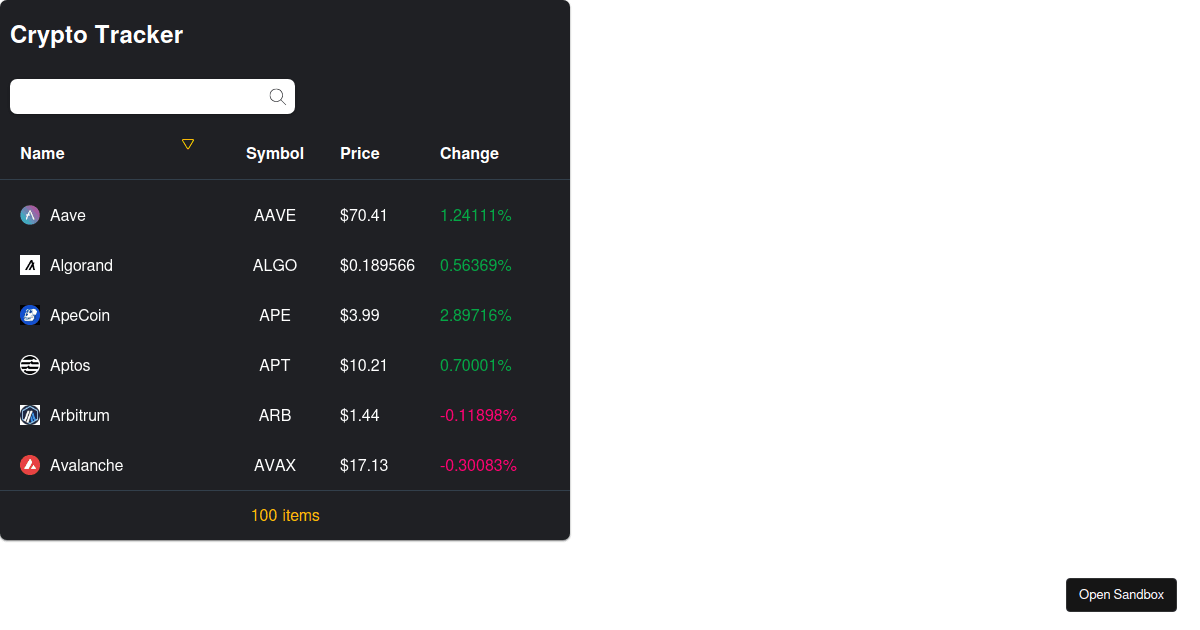The width and height of the screenshot is (1200, 630).
Task: Click the Aave cryptocurrency logo
Action: (x=29, y=215)
